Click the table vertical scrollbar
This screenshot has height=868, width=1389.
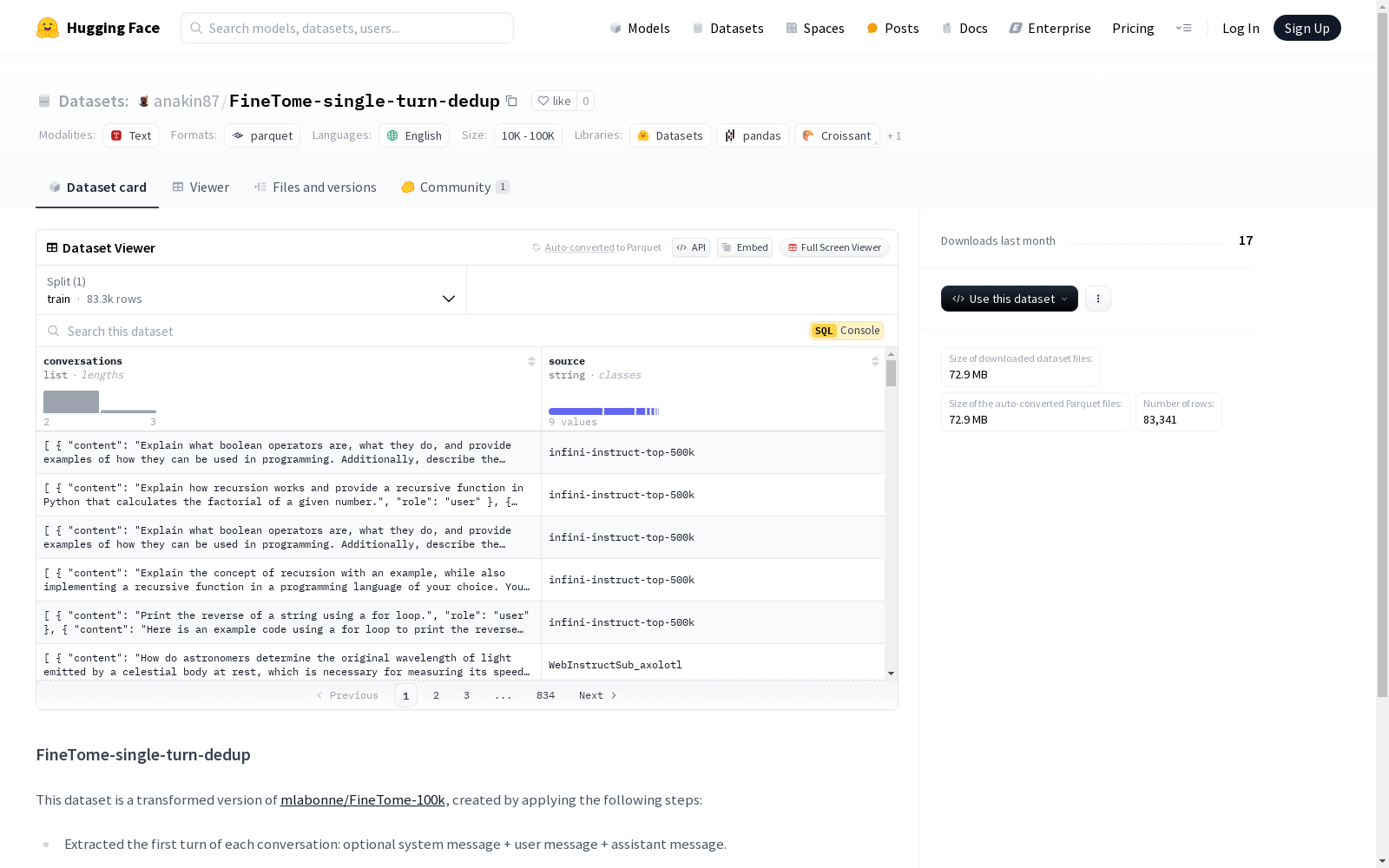click(891, 373)
